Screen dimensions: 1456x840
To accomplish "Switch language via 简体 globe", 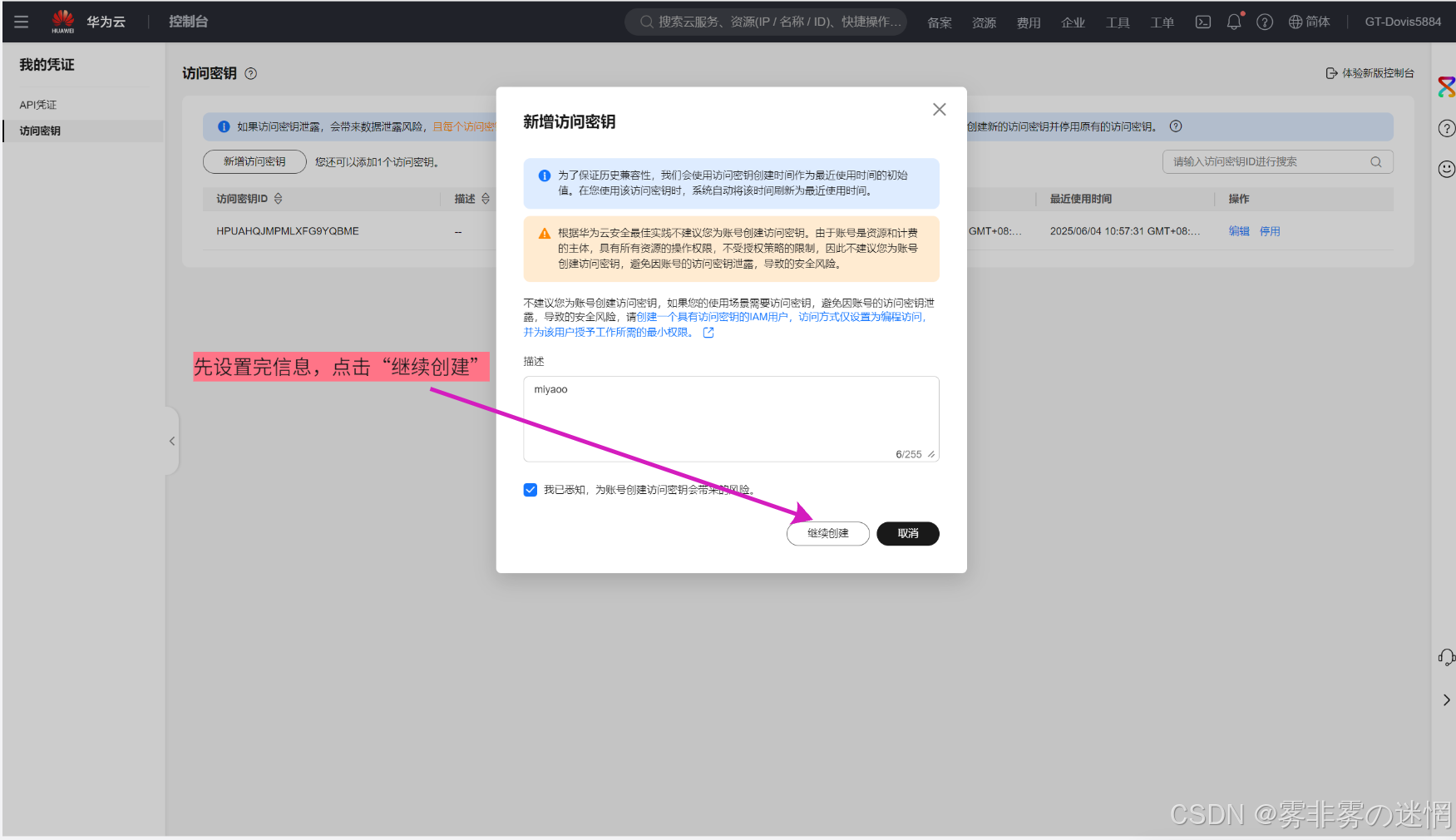I will point(1310,22).
